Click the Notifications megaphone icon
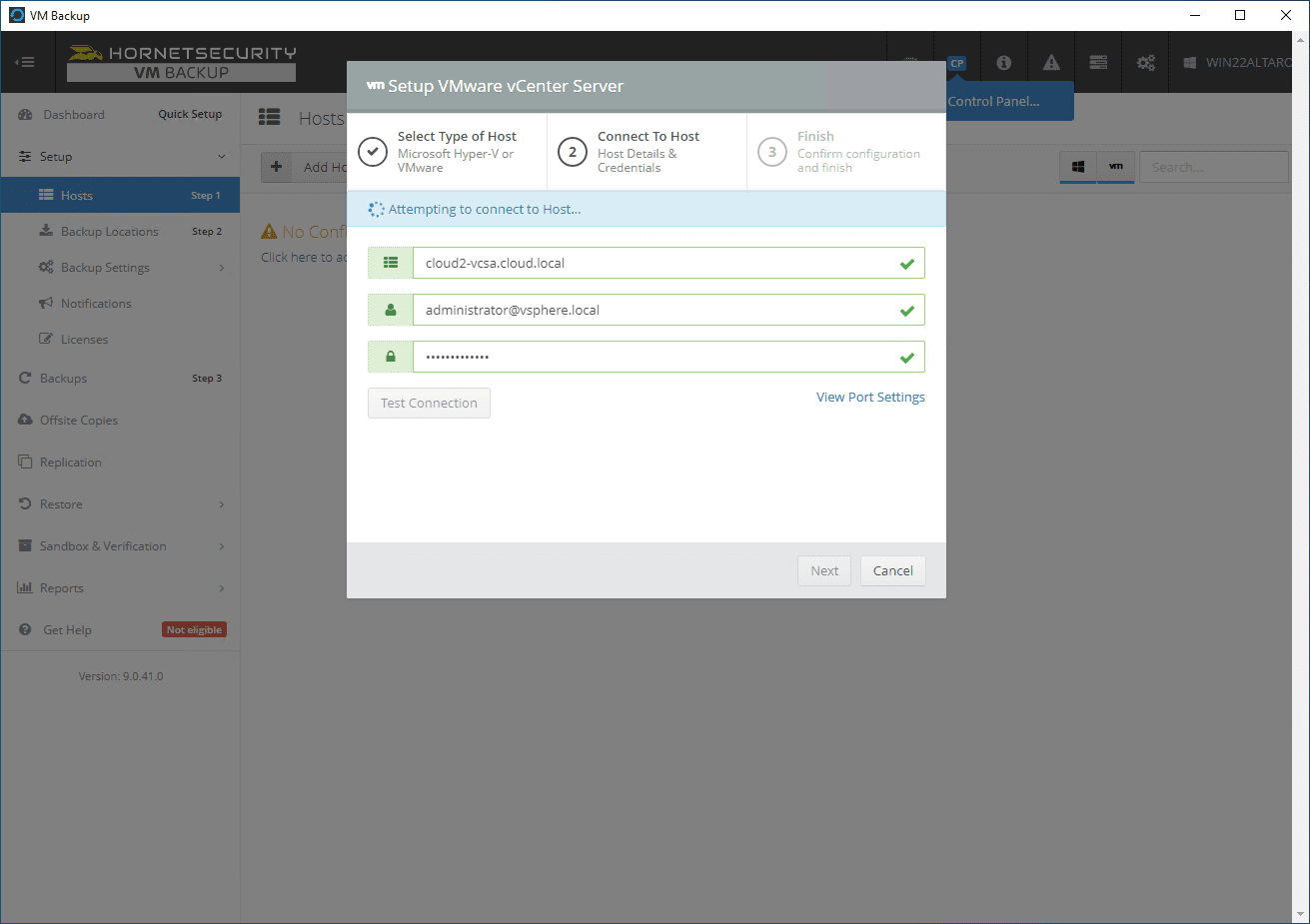Image resolution: width=1310 pixels, height=924 pixels. (46, 304)
